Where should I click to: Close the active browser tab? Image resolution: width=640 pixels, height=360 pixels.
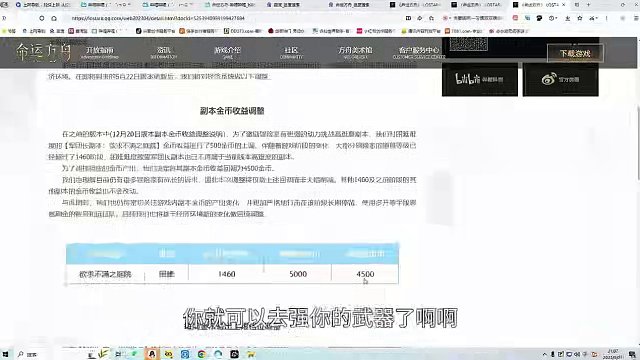[564, 5]
